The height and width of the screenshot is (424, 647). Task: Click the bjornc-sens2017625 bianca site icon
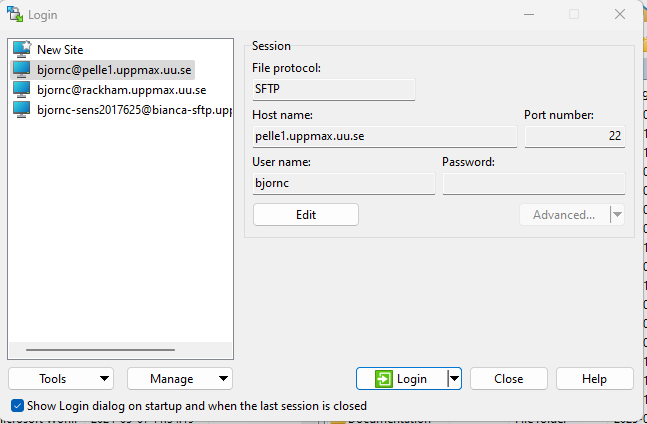coord(22,109)
